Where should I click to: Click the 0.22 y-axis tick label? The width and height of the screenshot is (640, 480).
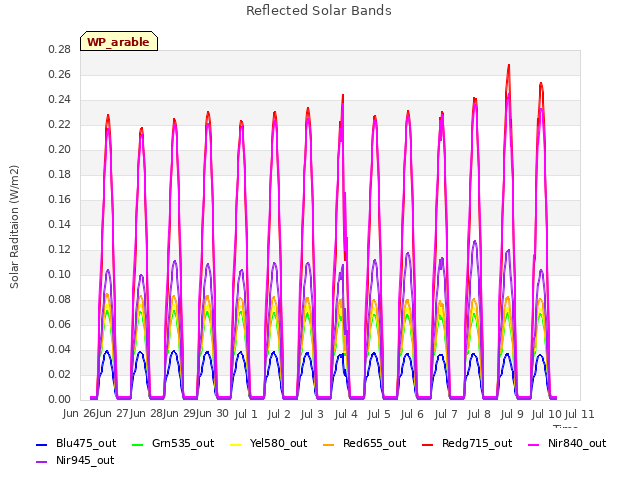(59, 124)
